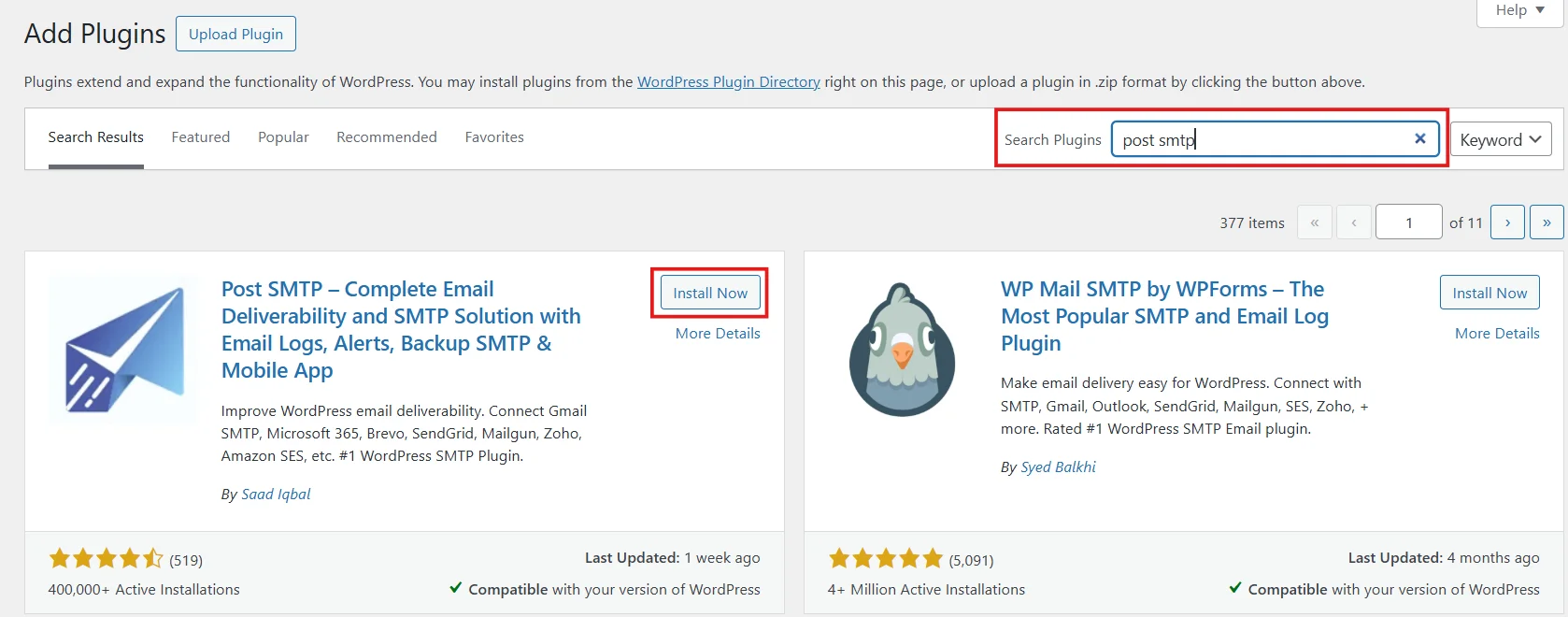Open the WordPress Plugin Directory link
Image resolution: width=1568 pixels, height=617 pixels.
pos(728,81)
